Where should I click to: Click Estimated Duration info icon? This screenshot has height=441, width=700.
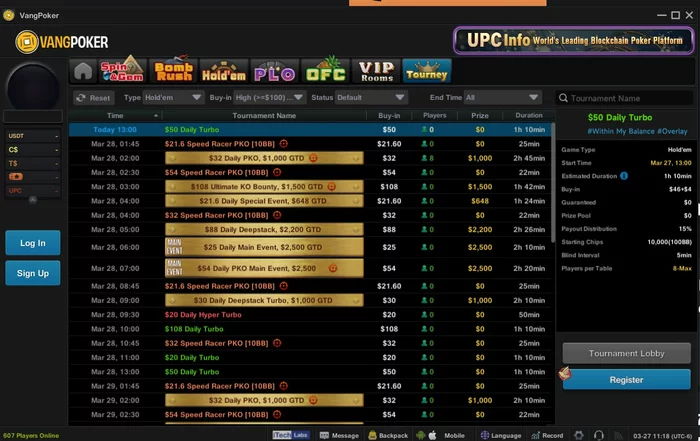pos(624,176)
